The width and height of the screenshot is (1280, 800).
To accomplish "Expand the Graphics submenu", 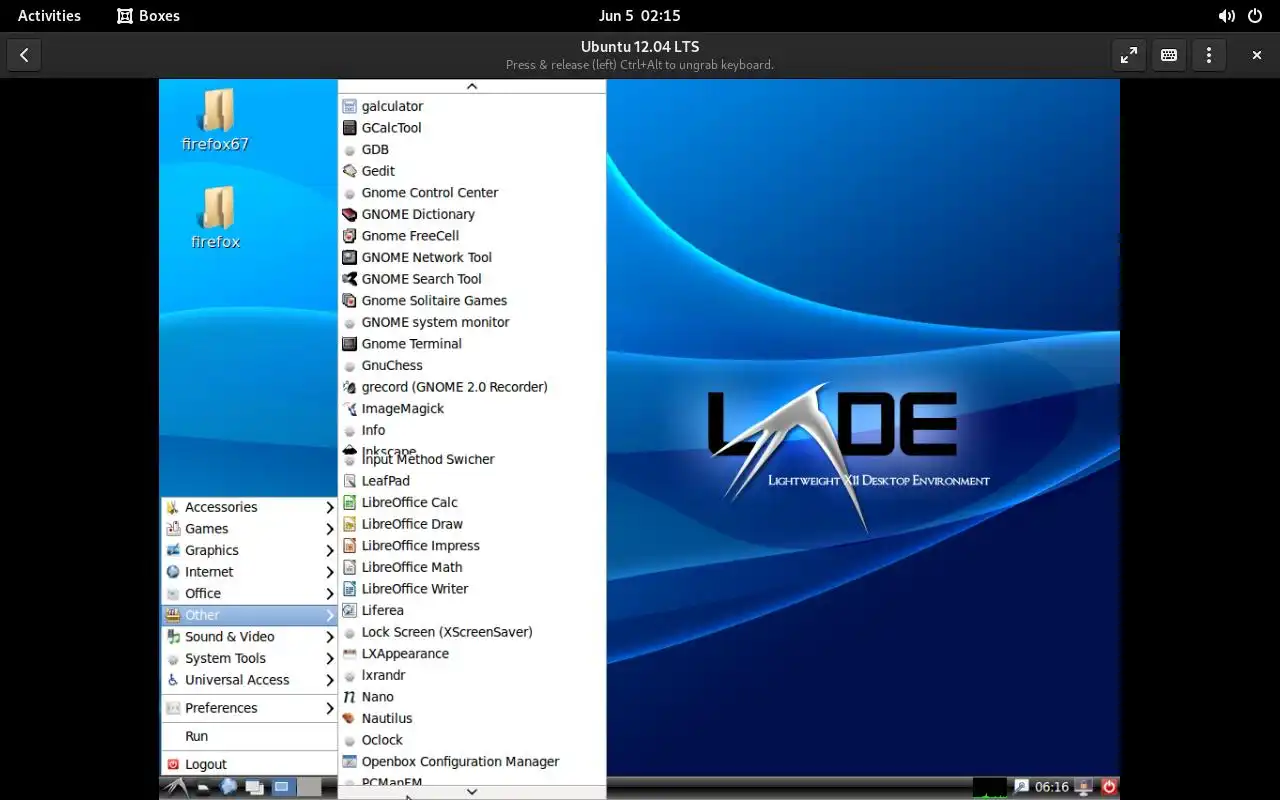I will point(249,550).
